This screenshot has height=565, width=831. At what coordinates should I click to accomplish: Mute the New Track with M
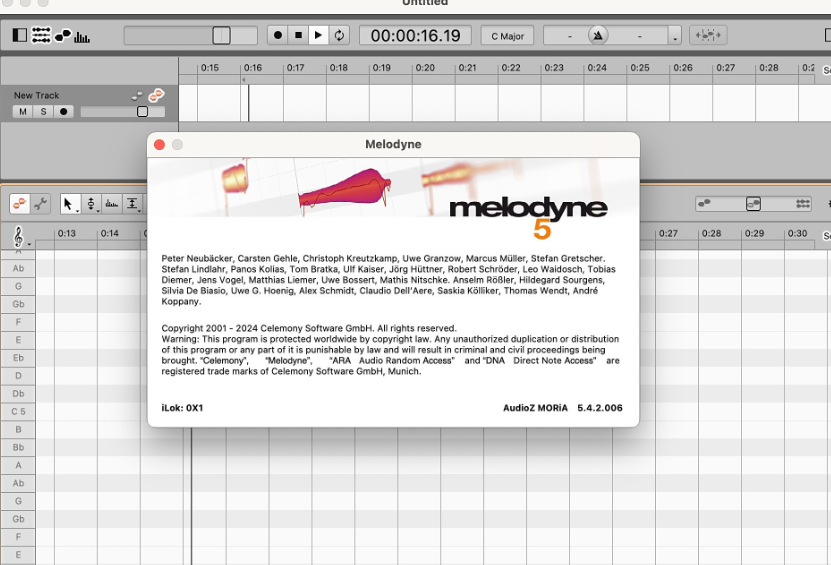click(22, 112)
